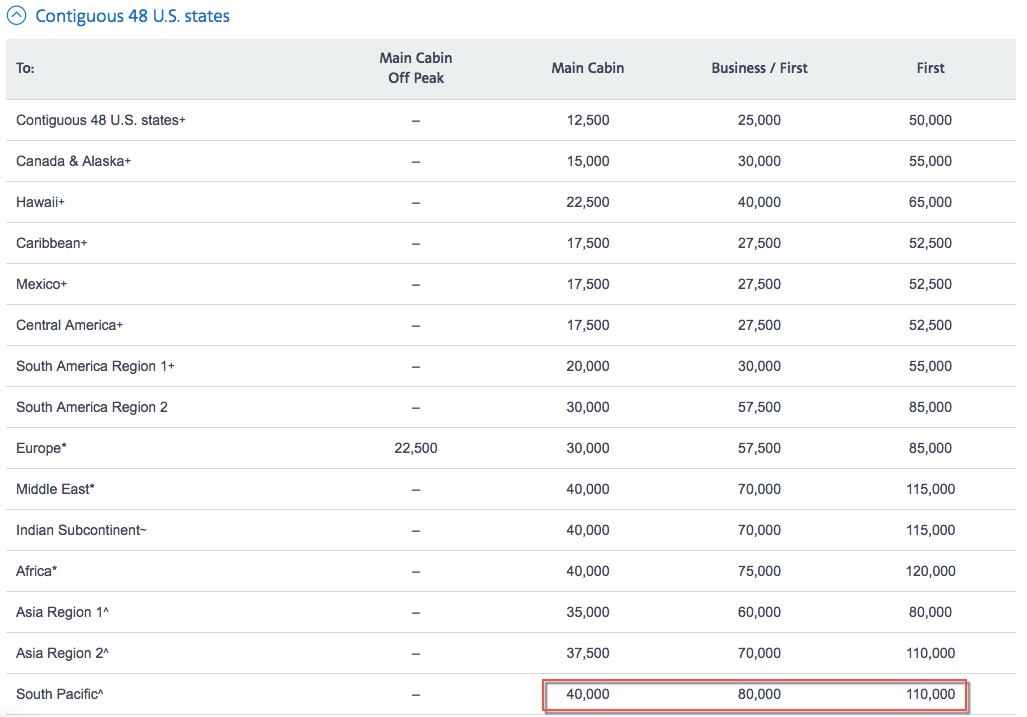Select Asia Region 1 Main Cabin 35,000

point(588,612)
